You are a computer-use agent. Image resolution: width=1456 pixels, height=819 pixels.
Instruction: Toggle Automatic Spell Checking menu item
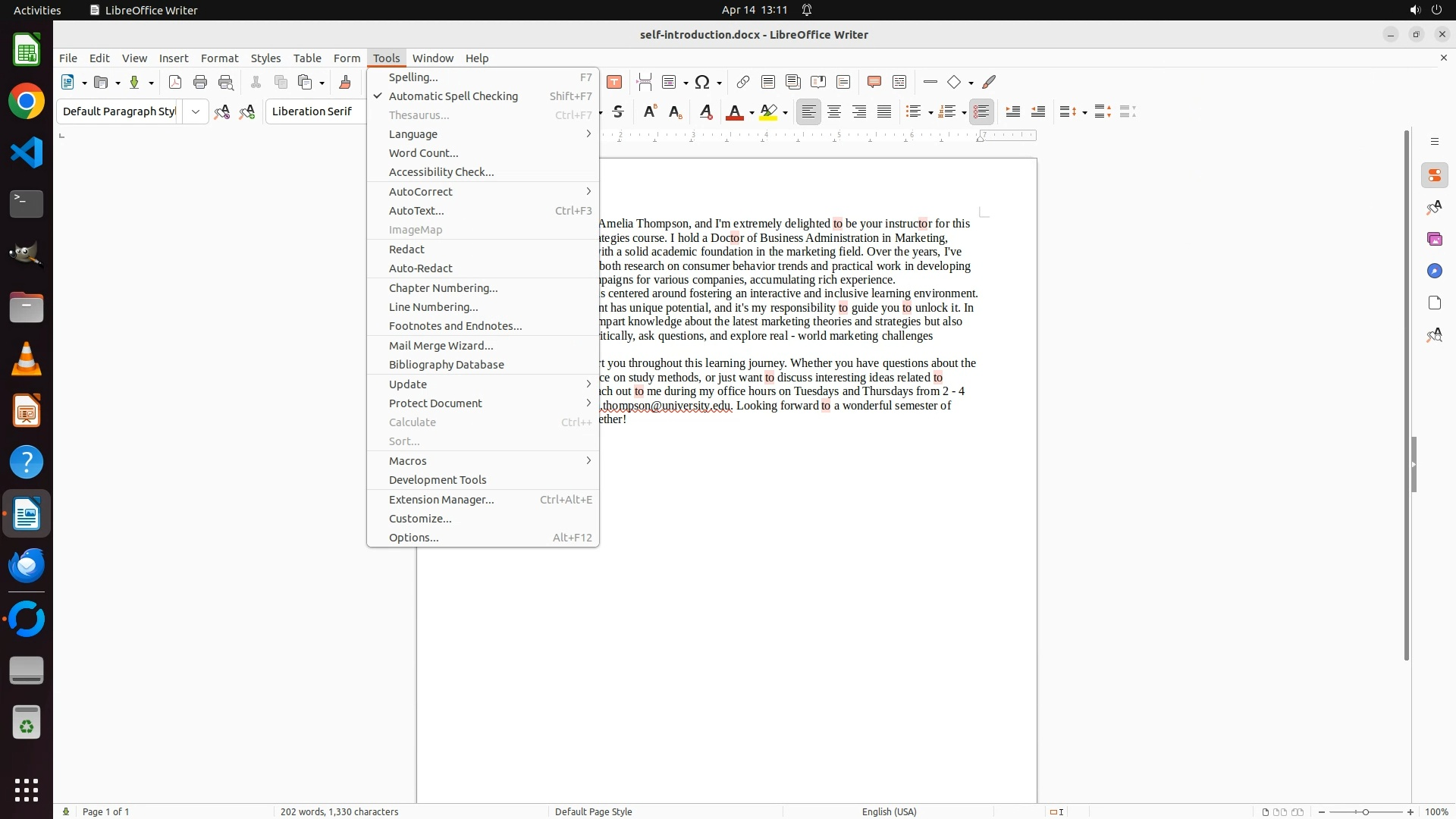coord(453,96)
